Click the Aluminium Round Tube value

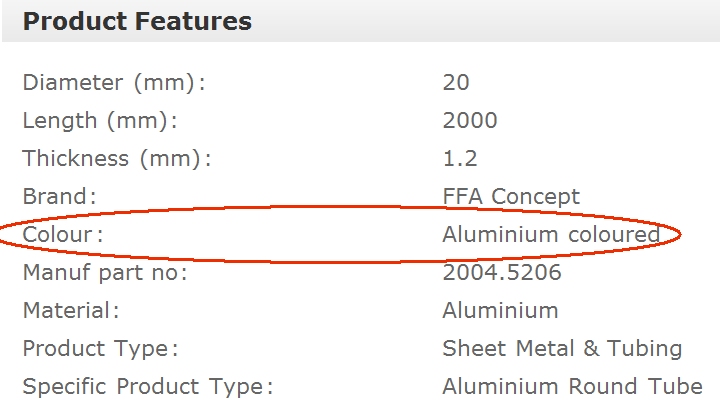[572, 387]
